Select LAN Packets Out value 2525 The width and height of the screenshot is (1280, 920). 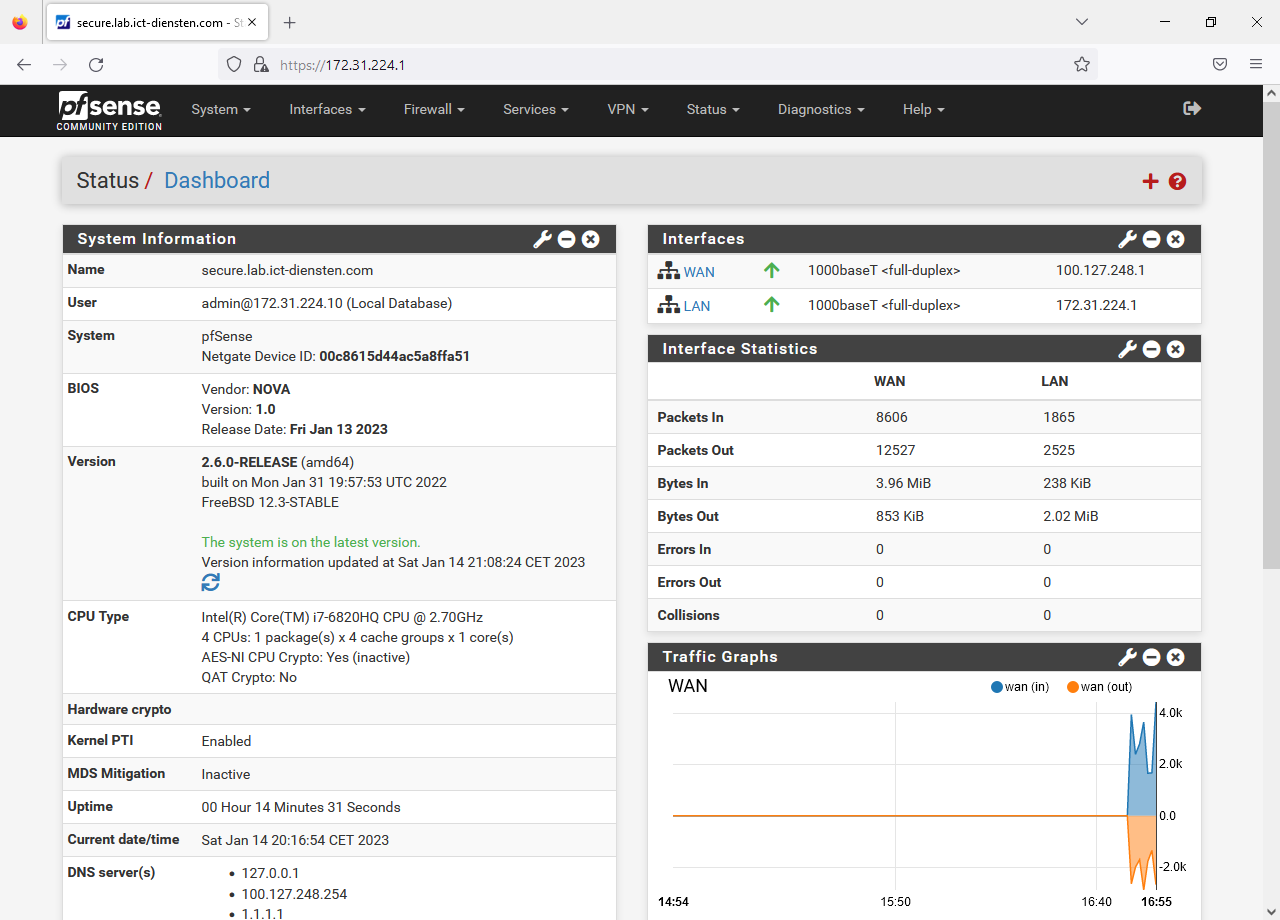(1059, 450)
